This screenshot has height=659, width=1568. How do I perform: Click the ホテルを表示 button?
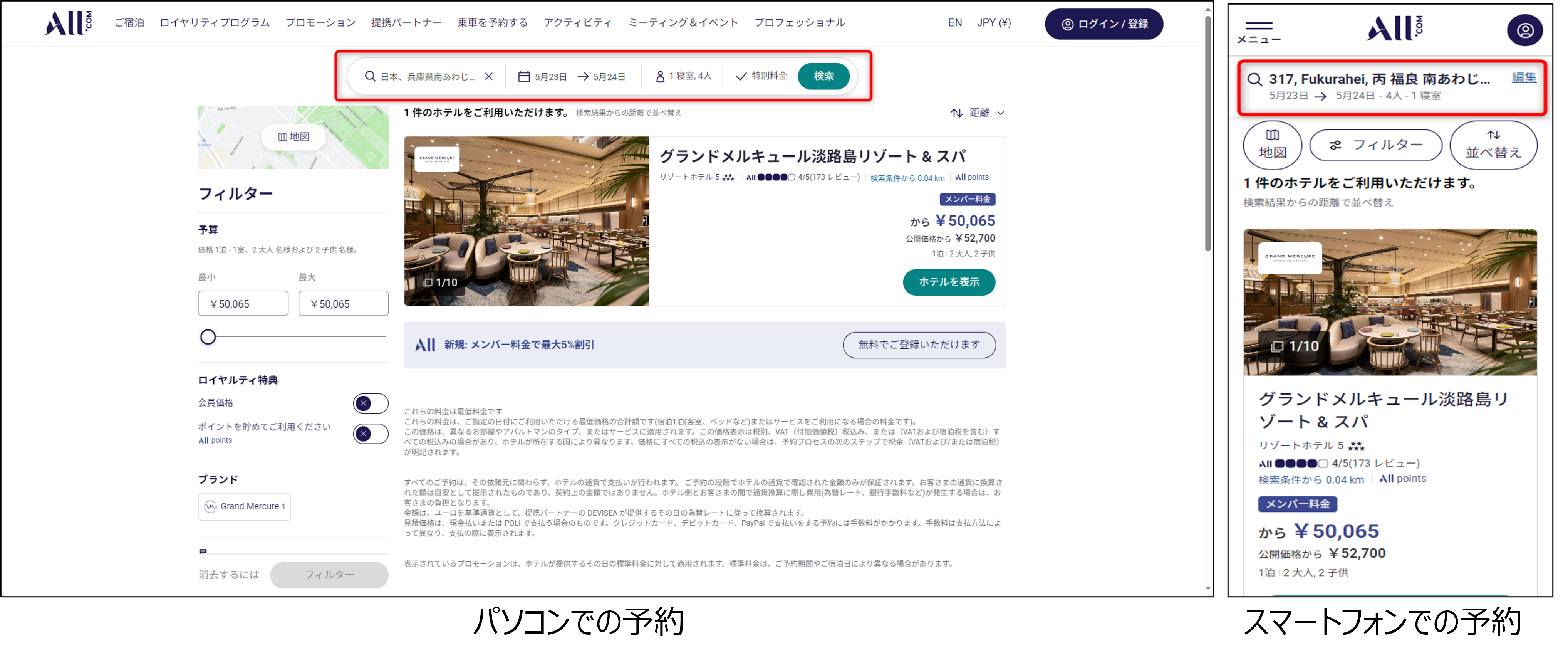pyautogui.click(x=948, y=282)
